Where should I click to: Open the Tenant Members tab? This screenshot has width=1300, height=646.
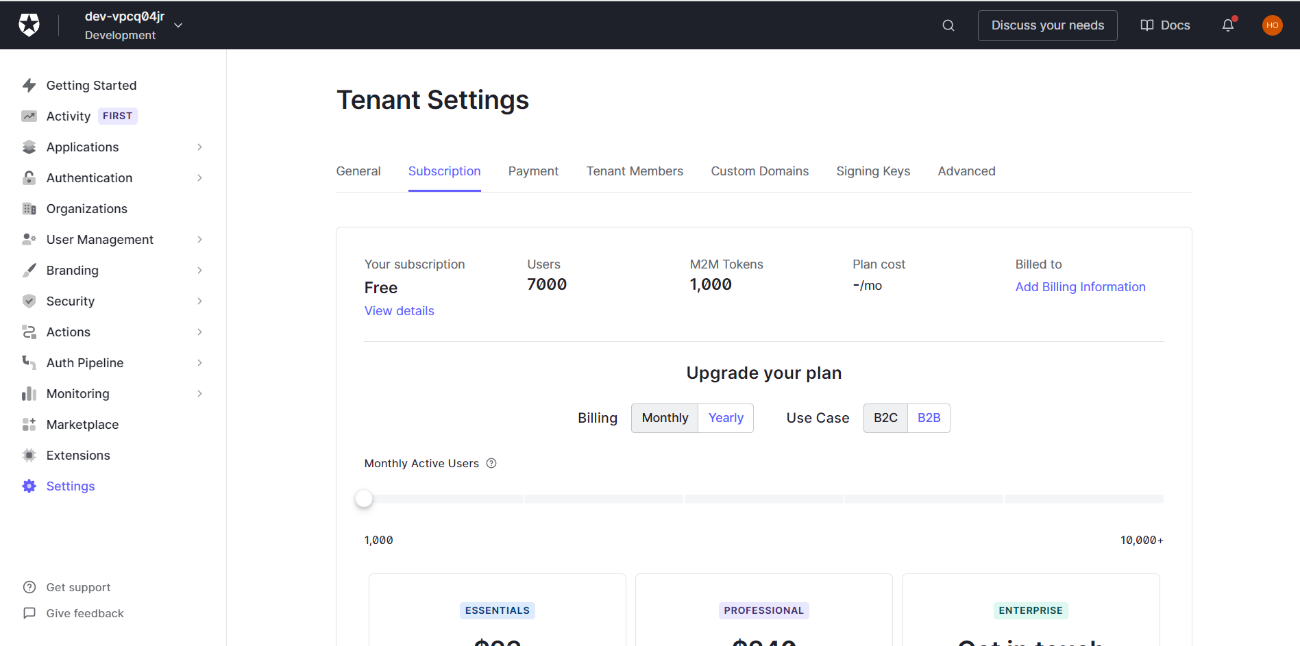coord(635,171)
